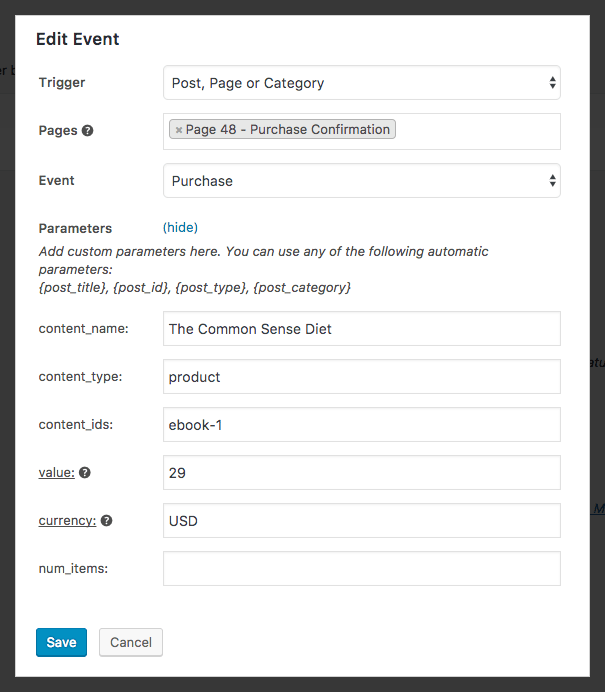Focus the currency field showing USD
Viewport: 605px width, 692px height.
tap(361, 520)
